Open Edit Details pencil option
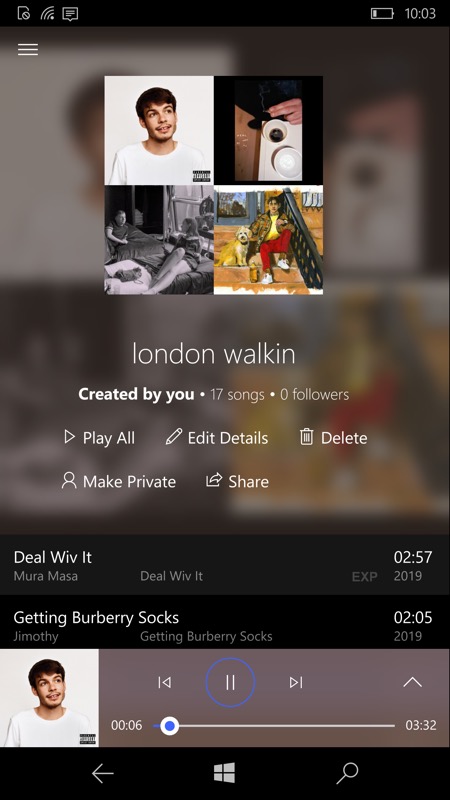450x800 pixels. (217, 438)
